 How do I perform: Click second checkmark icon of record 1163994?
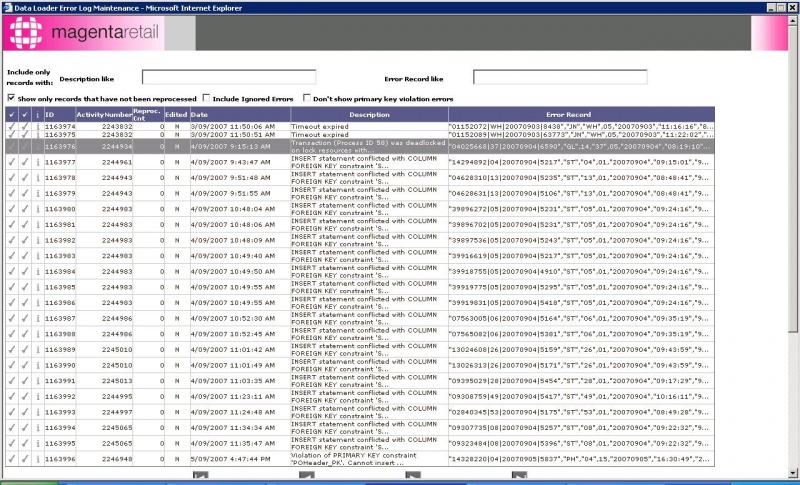point(25,427)
